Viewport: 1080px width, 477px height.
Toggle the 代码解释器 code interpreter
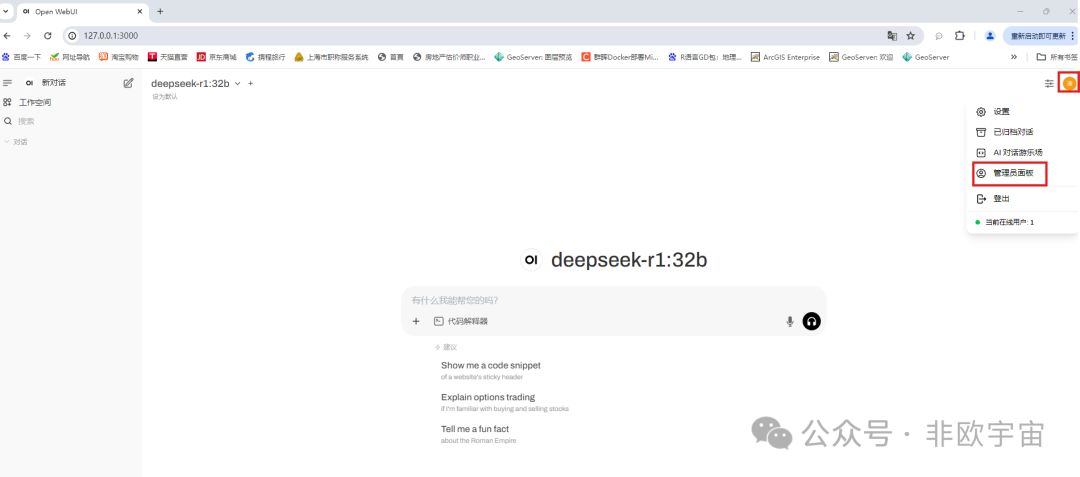(461, 321)
